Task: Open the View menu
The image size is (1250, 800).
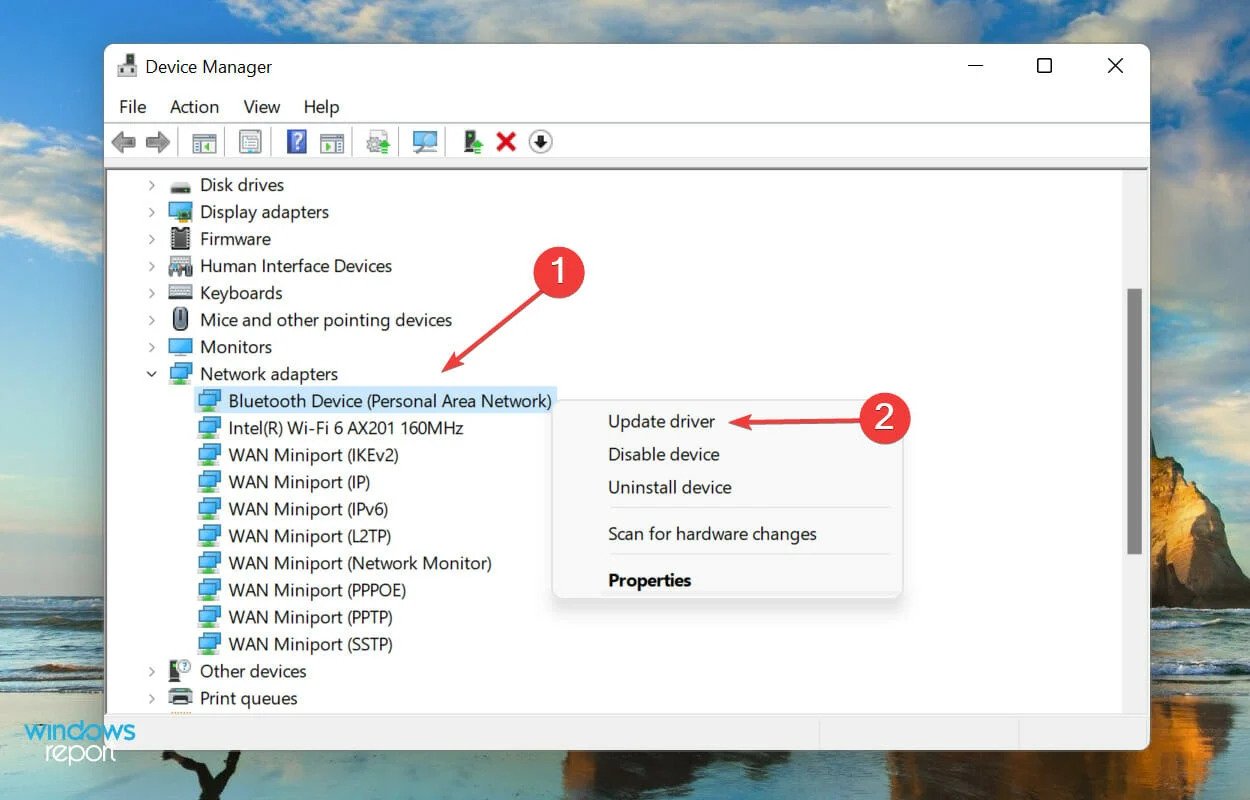Action: [x=262, y=107]
